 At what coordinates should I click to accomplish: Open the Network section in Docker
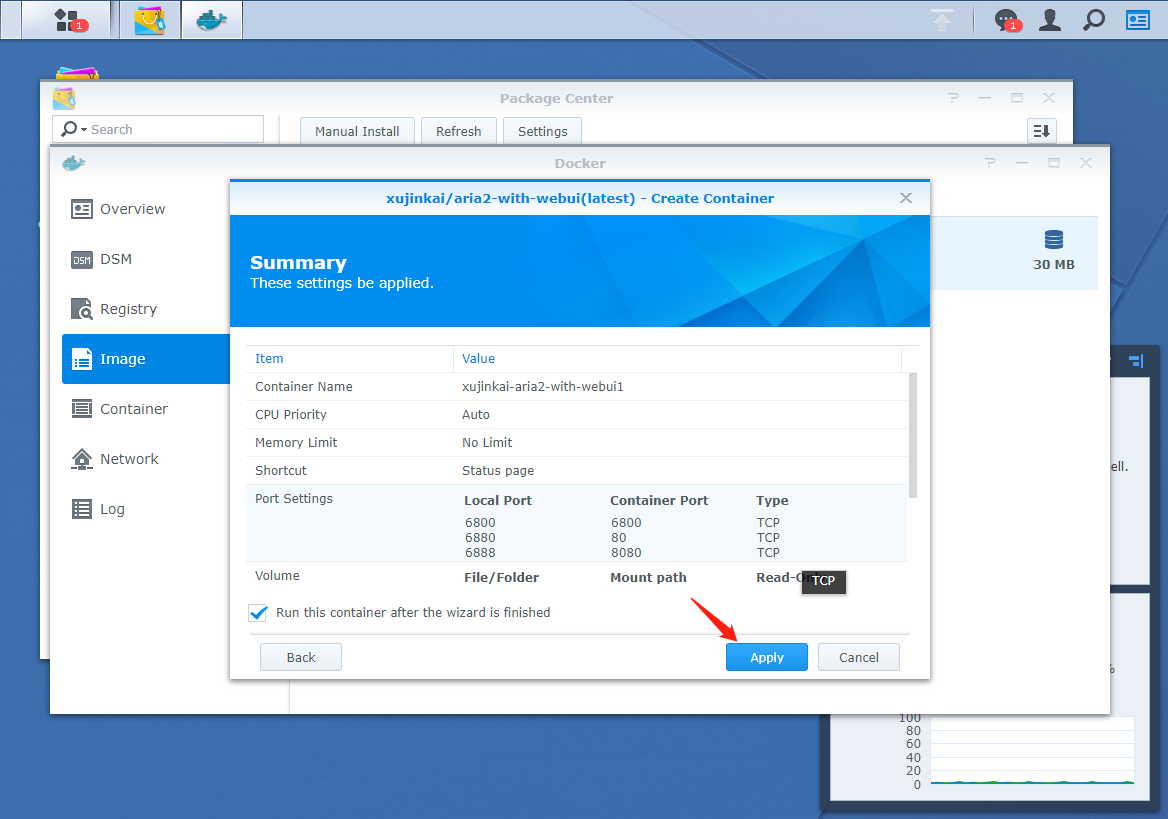[146, 458]
